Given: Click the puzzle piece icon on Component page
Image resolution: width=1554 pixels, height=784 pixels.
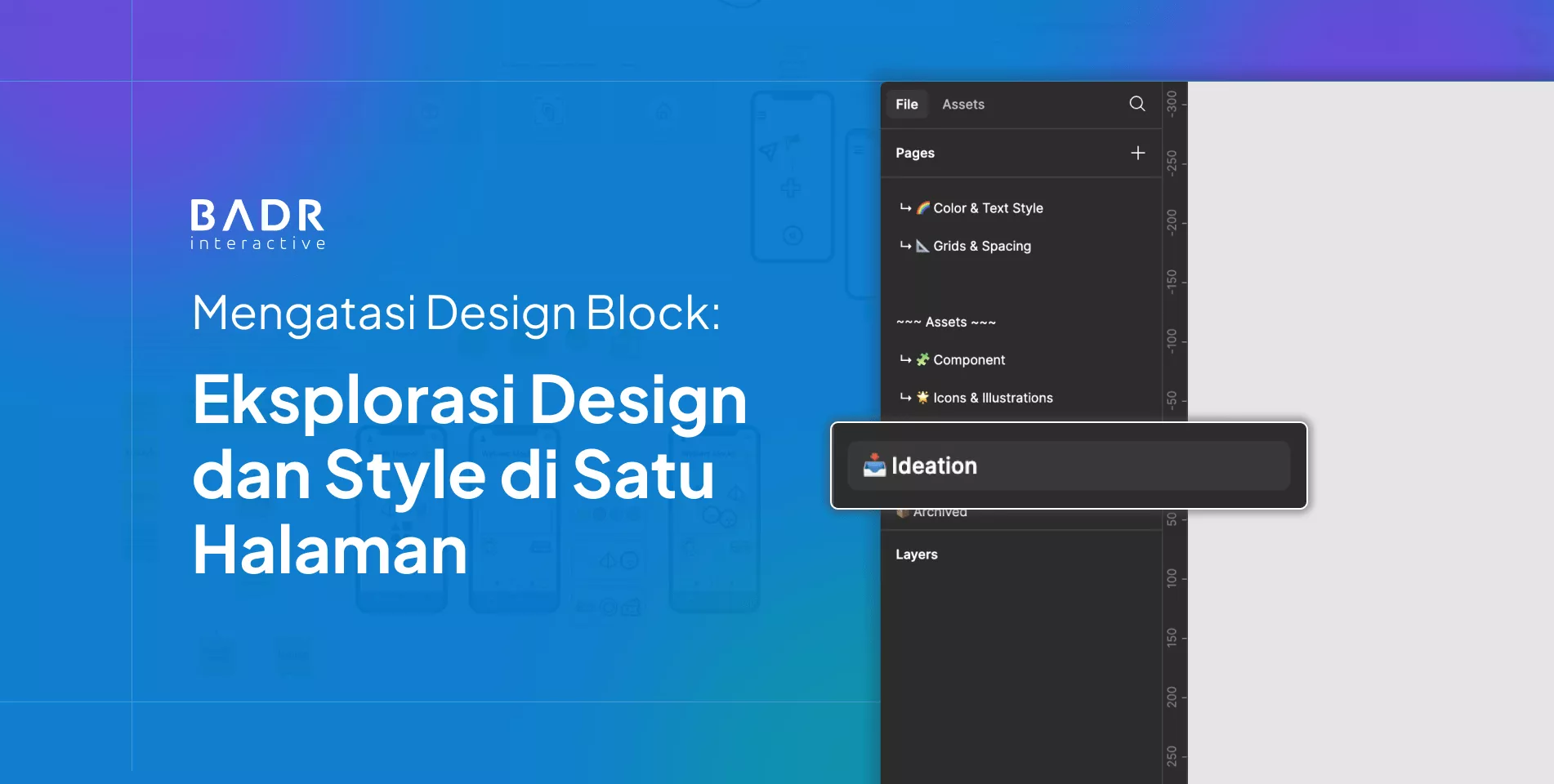Looking at the screenshot, I should click(922, 359).
